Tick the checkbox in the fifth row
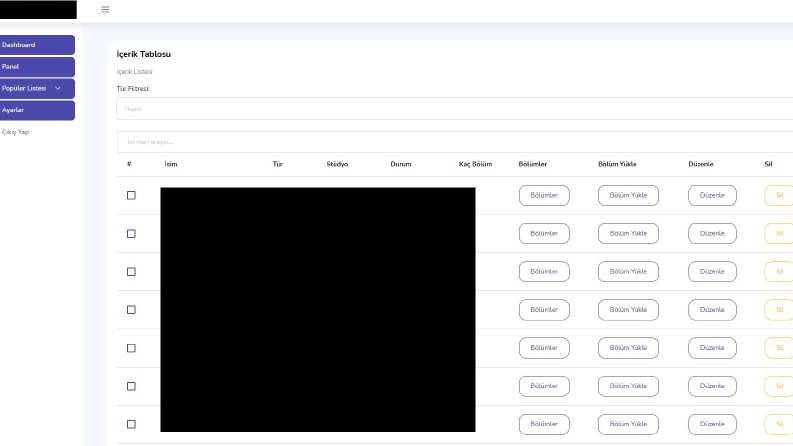Screen dimensions: 793x446 point(131,348)
